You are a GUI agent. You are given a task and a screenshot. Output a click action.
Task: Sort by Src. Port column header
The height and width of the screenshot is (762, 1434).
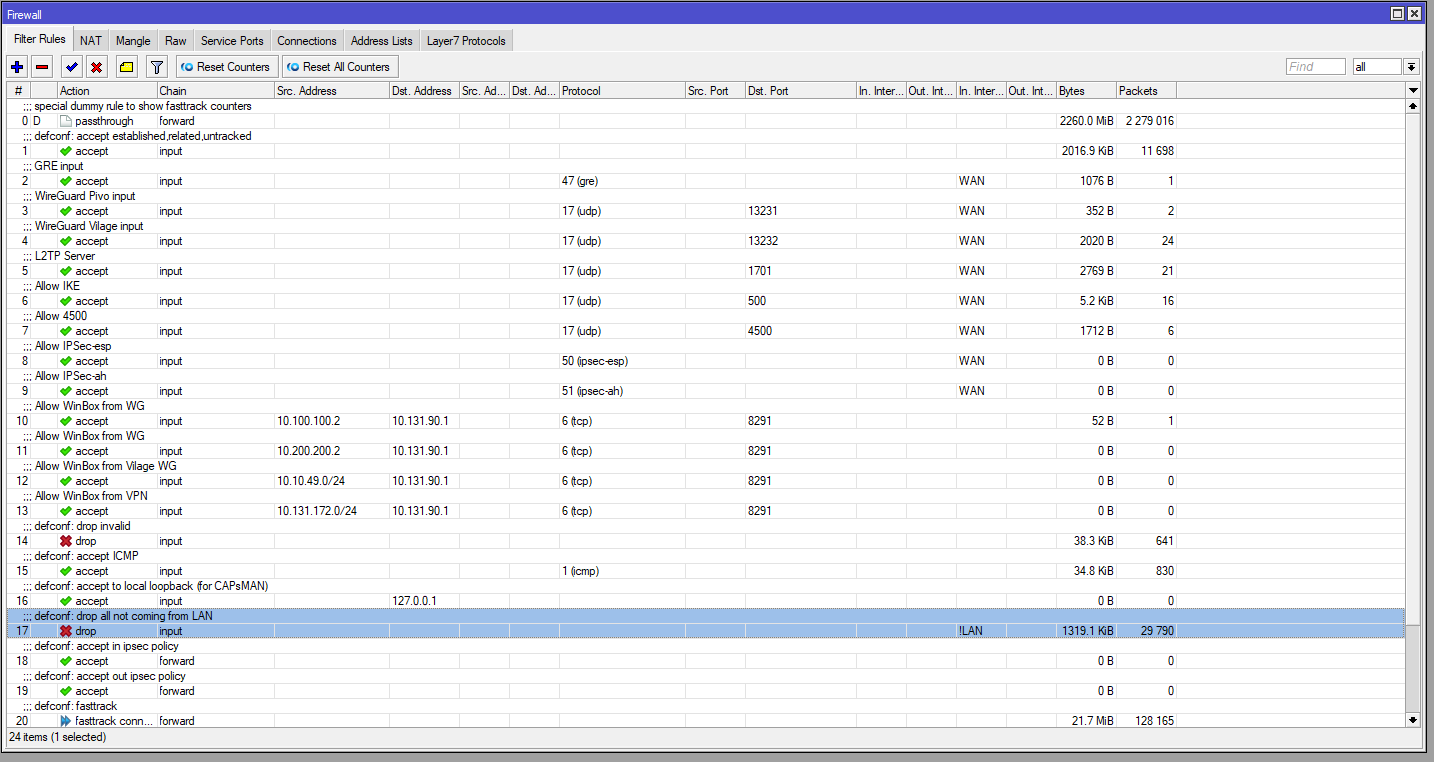715,91
